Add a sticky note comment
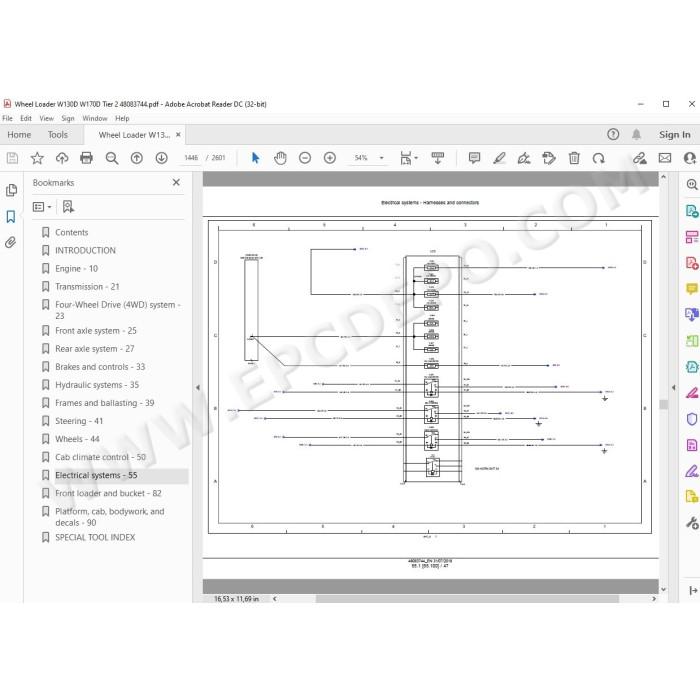 pos(474,158)
